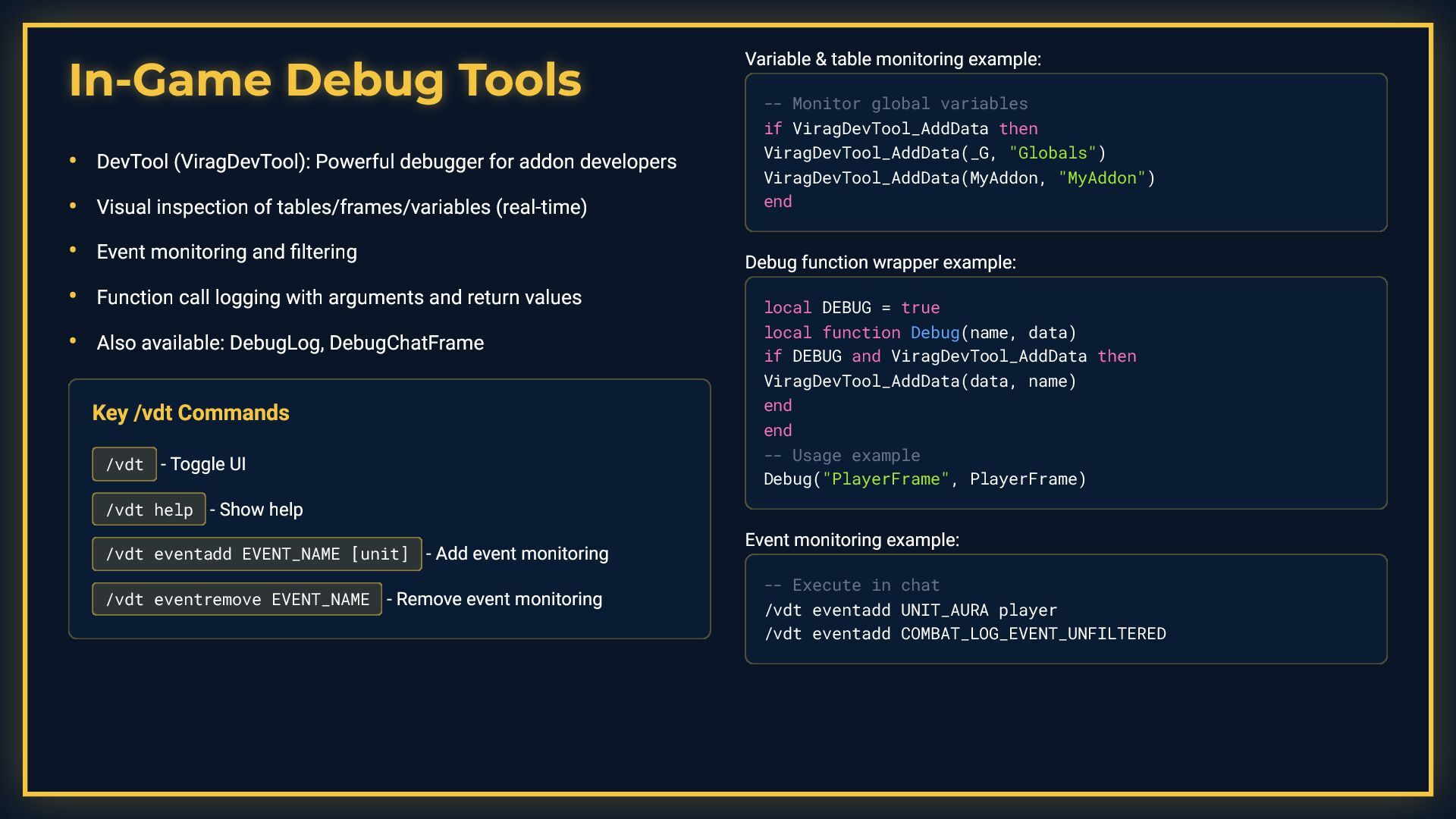This screenshot has width=1456, height=819.
Task: Click the Key /vdt Commands heading
Action: click(x=190, y=413)
